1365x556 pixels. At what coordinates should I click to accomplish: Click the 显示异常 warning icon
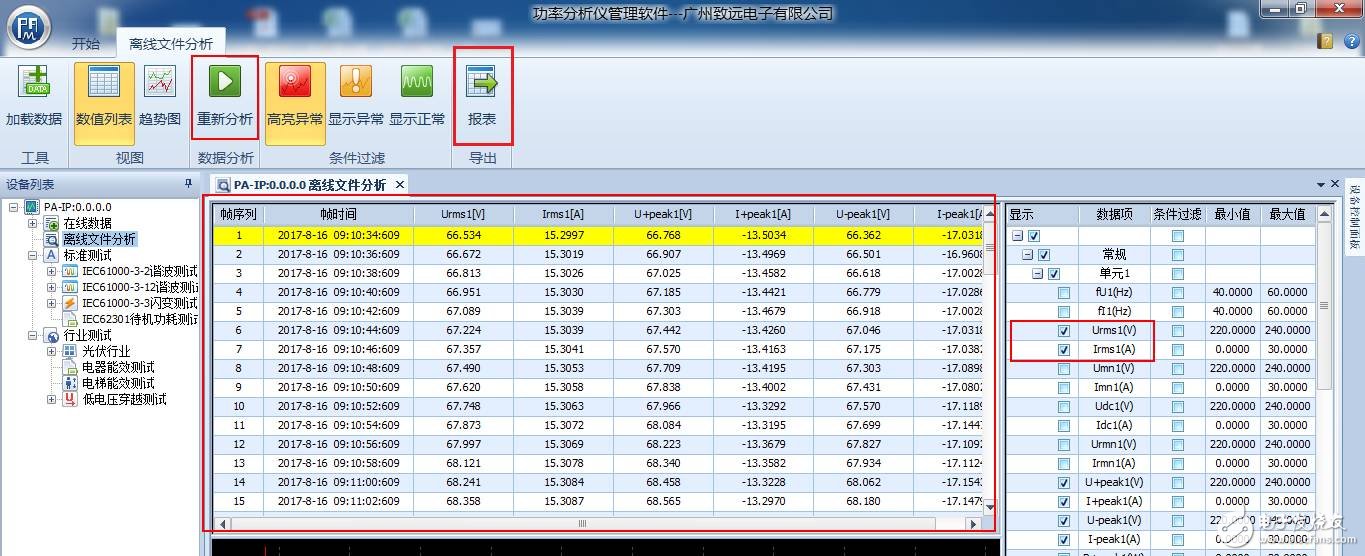coord(356,83)
